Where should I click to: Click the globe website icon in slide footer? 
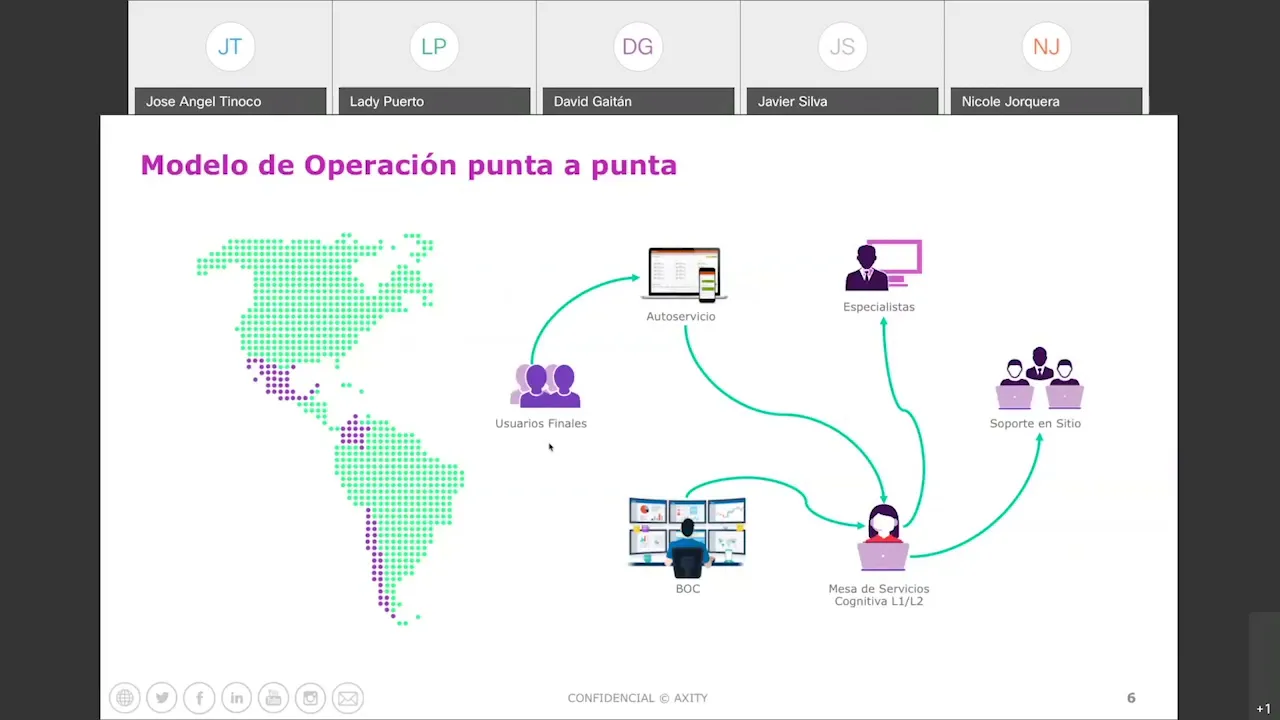coord(125,698)
